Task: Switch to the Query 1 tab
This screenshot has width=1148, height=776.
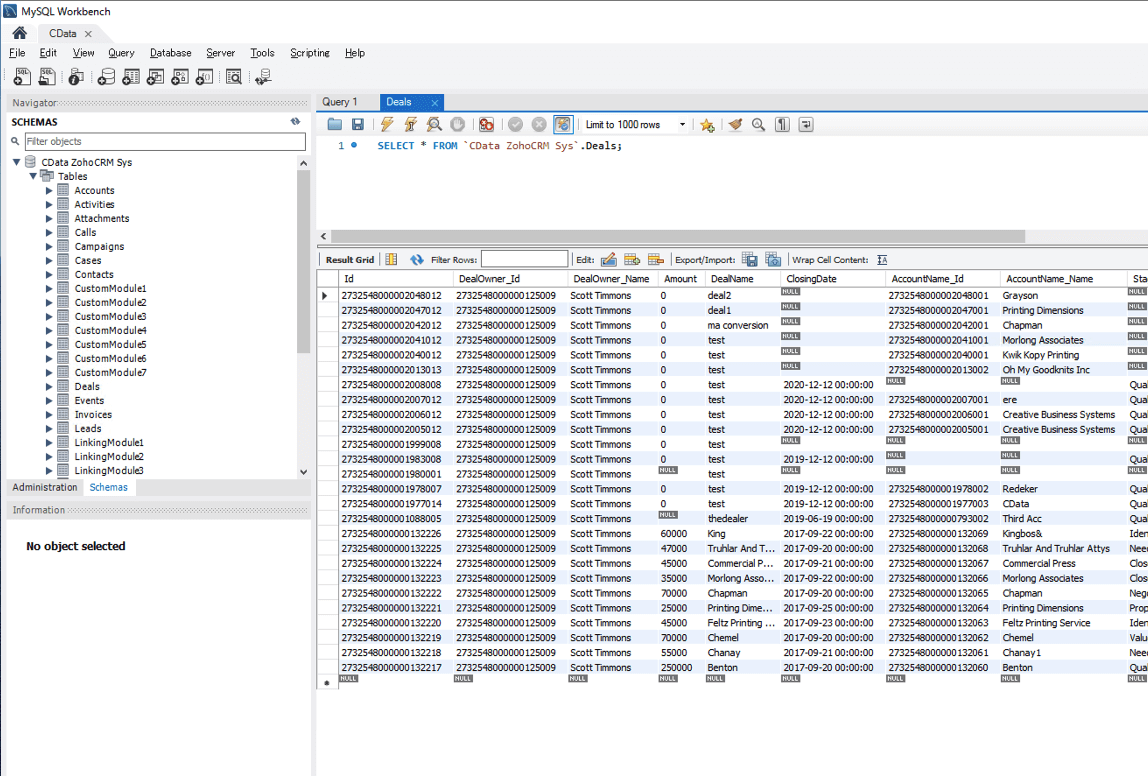Action: coord(339,102)
